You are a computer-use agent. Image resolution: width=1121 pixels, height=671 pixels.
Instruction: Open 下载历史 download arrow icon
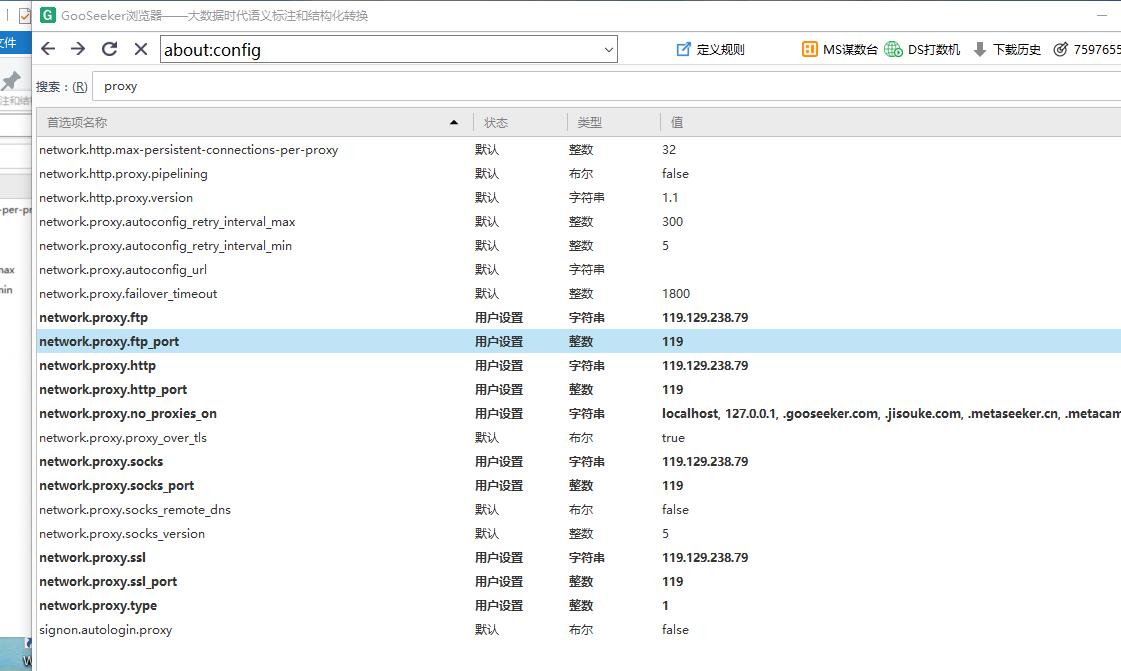click(980, 49)
